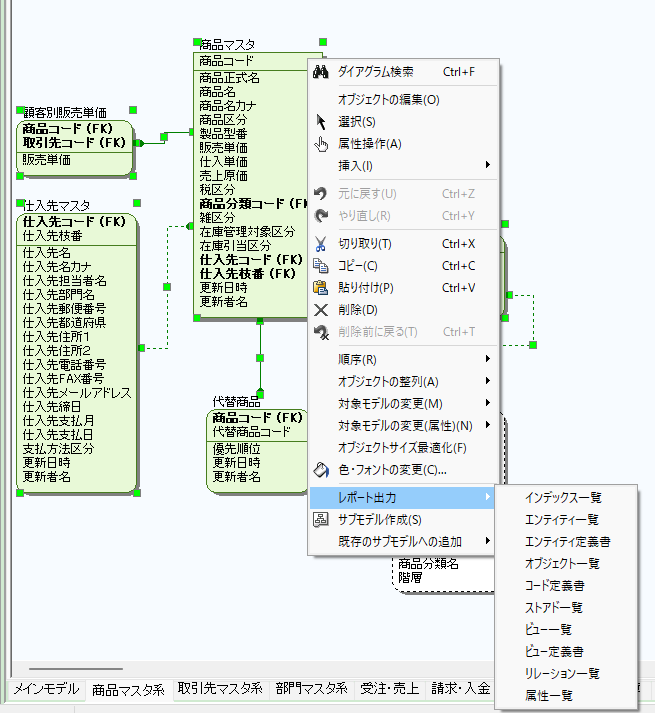Select ビュー一覧 report
Viewport: 655px width, 713px height.
point(566,629)
